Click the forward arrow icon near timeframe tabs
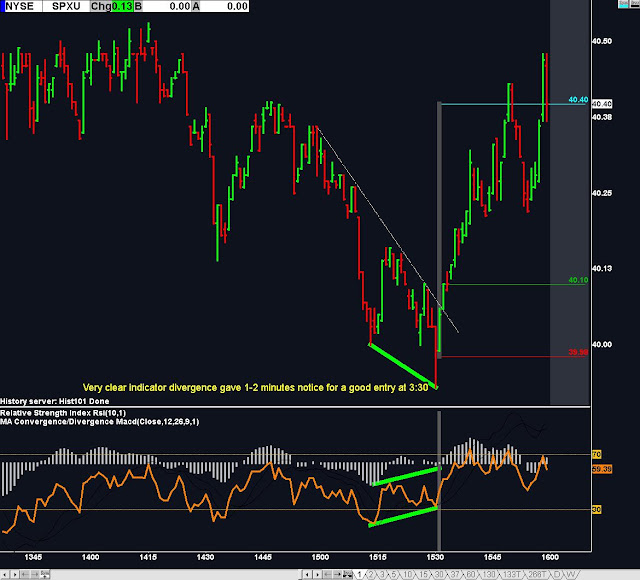 (x=337, y=574)
